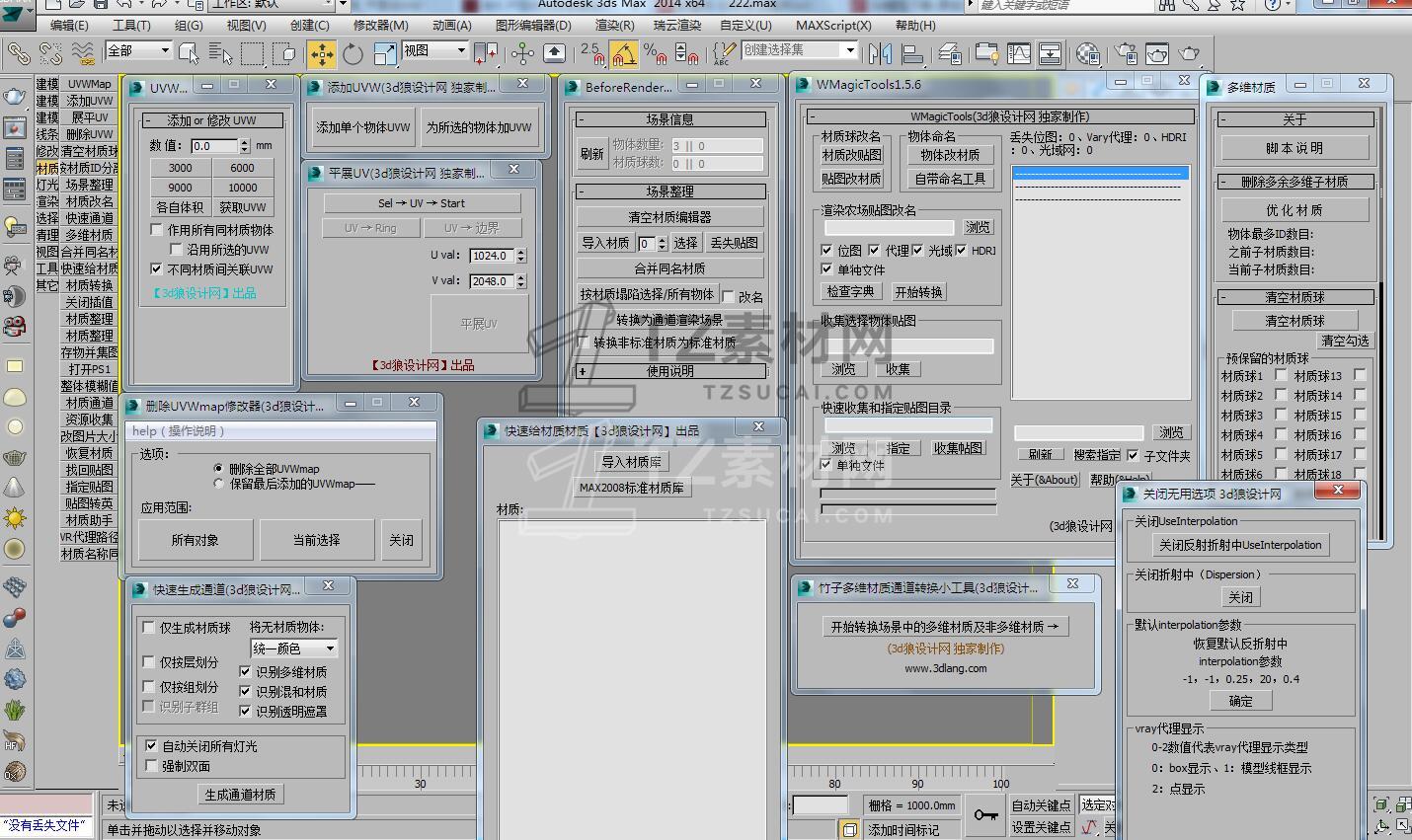The width and height of the screenshot is (1412, 840).
Task: Click the 生成通道材质 button
Action: (x=240, y=795)
